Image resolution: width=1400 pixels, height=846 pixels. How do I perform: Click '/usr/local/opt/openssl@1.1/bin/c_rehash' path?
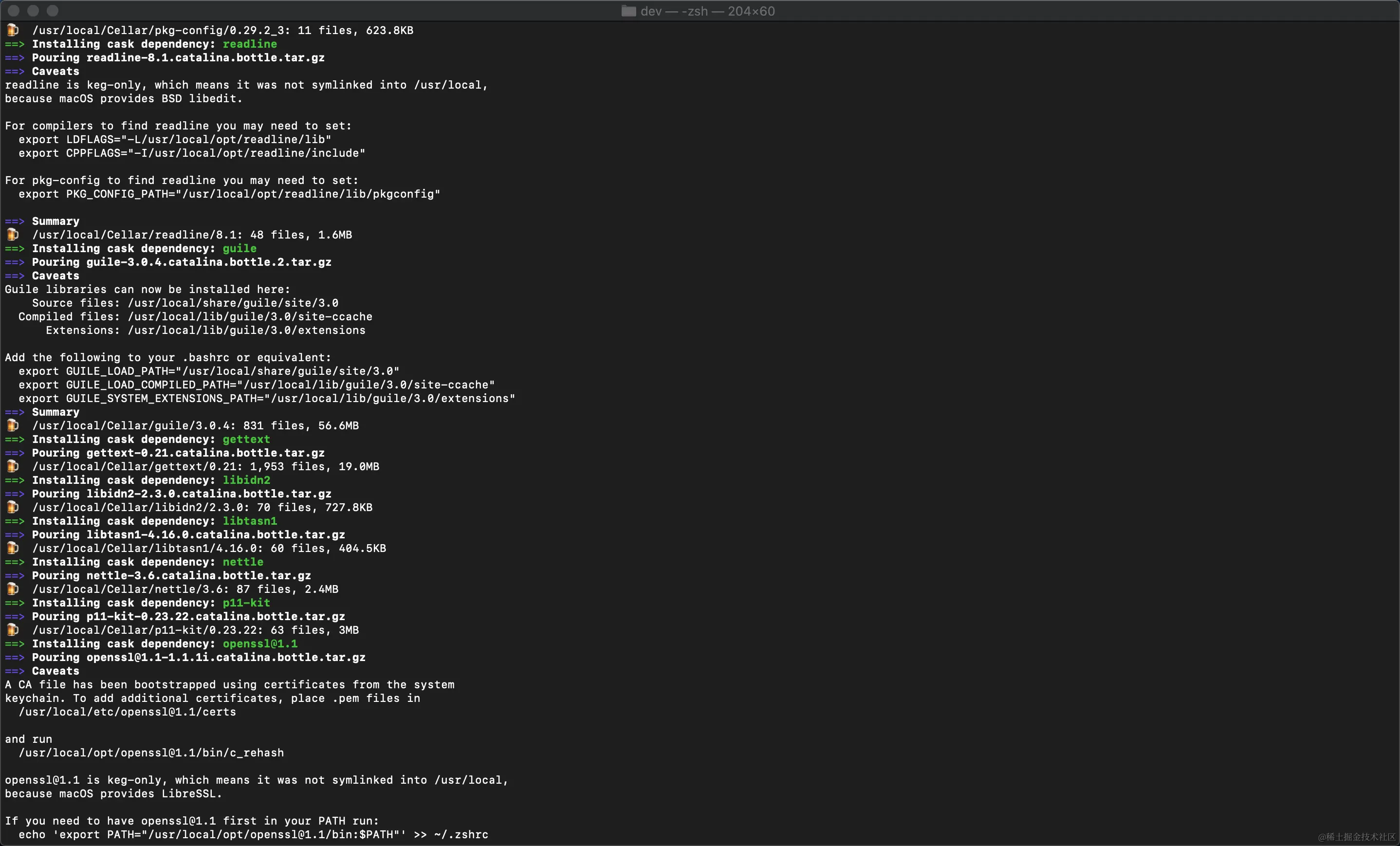pos(151,753)
